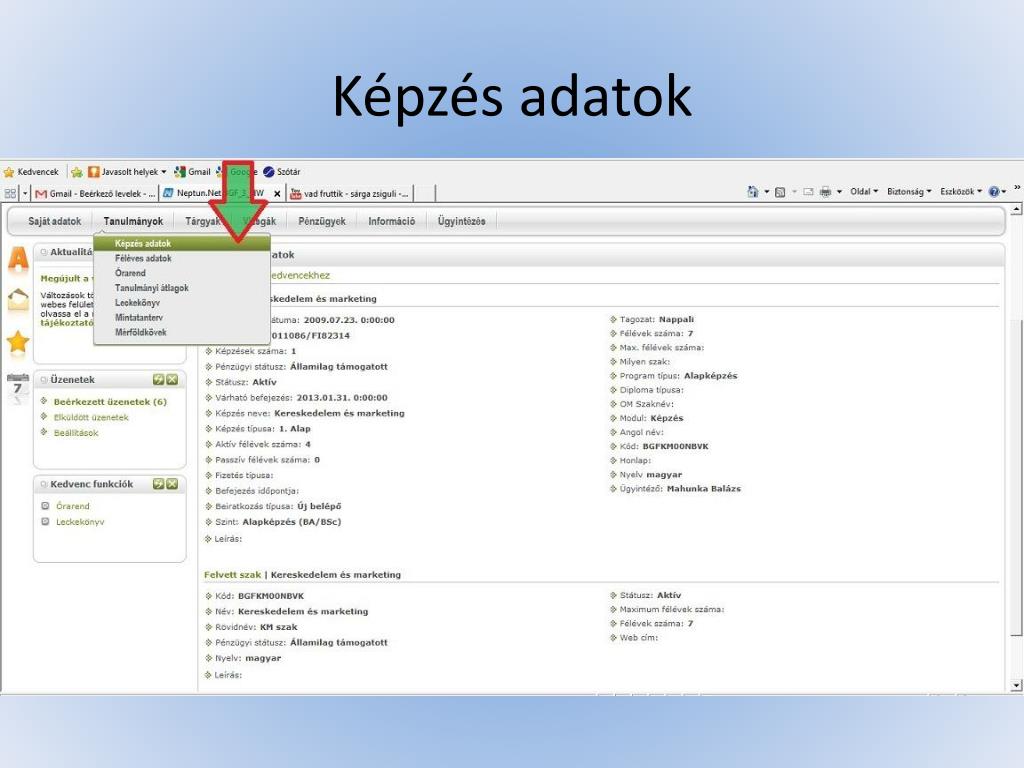Close the Neptun.Net browser tab
Viewport: 1024px width, 768px height.
[x=277, y=194]
